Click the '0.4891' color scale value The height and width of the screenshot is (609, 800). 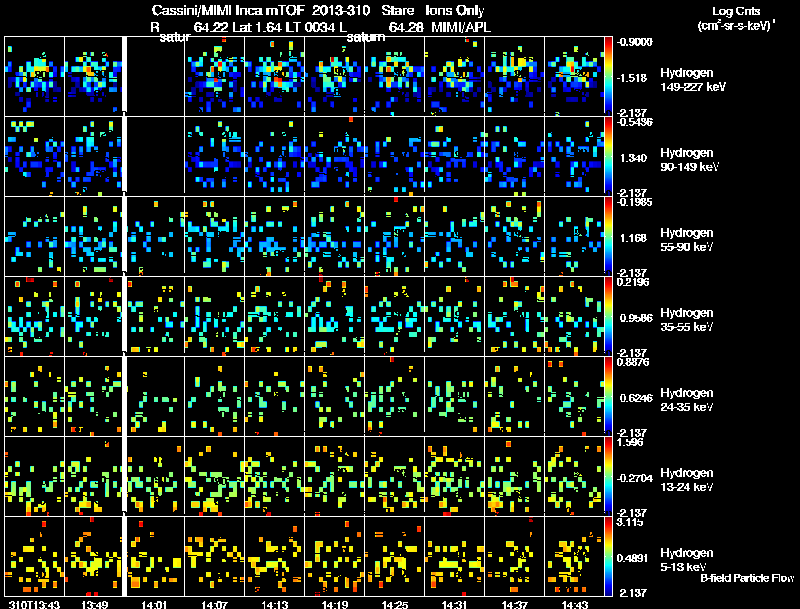(635, 558)
